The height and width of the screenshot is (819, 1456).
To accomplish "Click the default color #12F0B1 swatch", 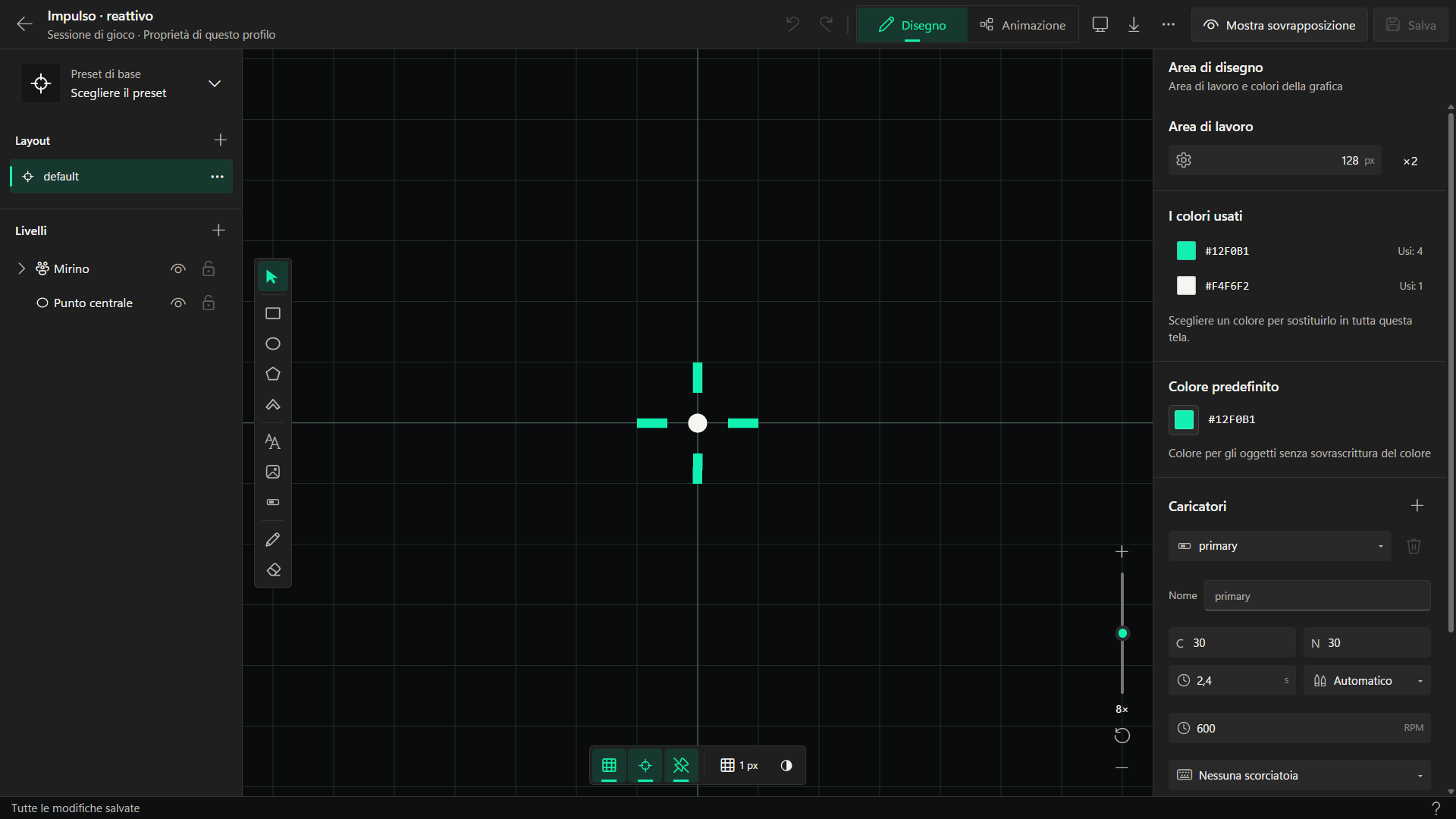I will (x=1184, y=419).
